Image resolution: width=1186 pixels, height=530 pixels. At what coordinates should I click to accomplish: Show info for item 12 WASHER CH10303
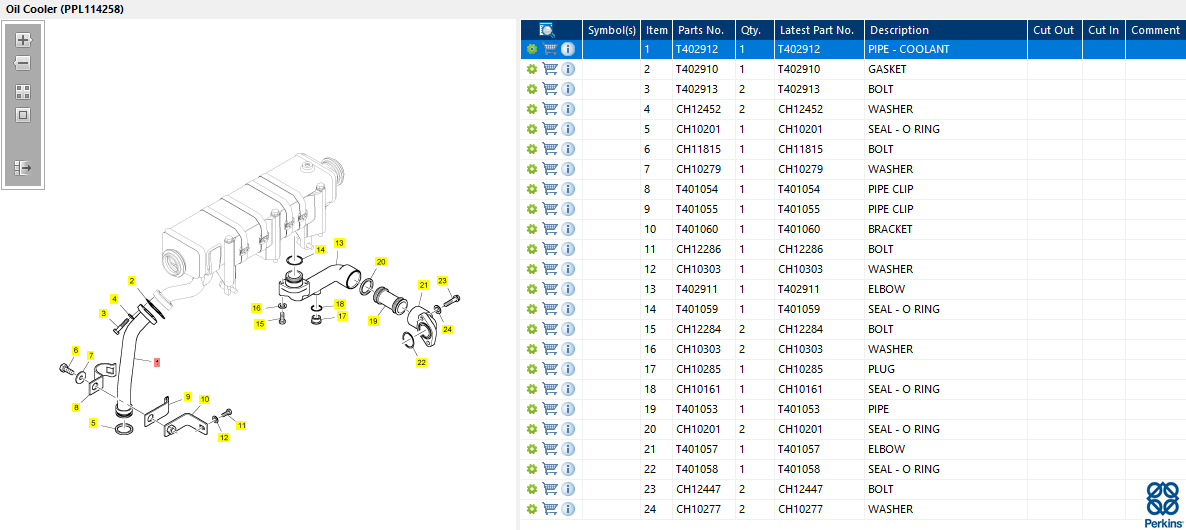[568, 269]
